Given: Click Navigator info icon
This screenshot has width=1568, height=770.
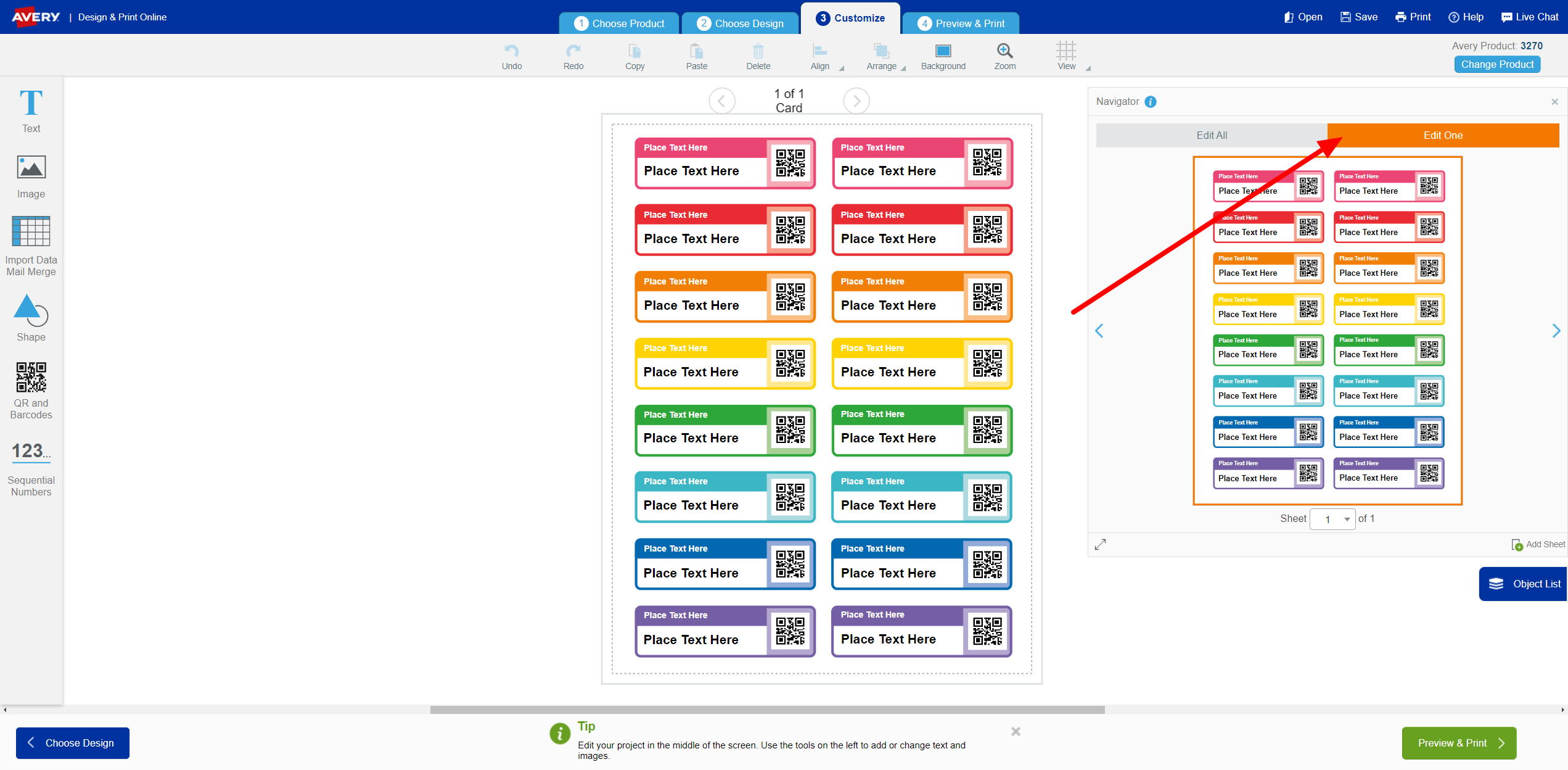Looking at the screenshot, I should [x=1151, y=102].
